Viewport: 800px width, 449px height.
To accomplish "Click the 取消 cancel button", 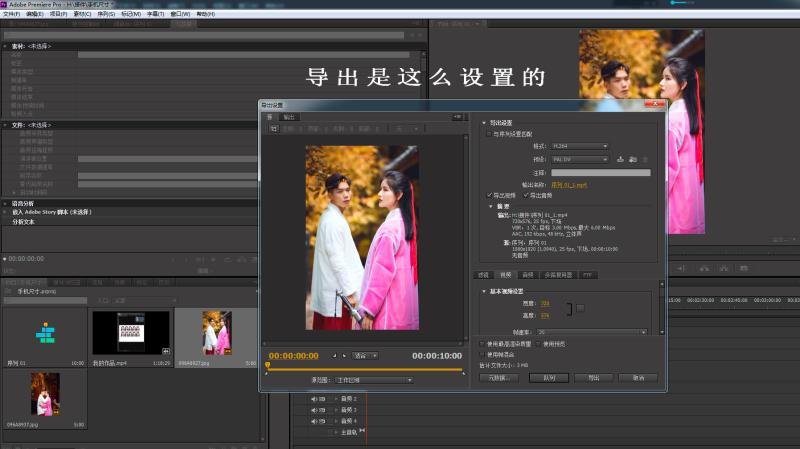I will click(x=638, y=378).
